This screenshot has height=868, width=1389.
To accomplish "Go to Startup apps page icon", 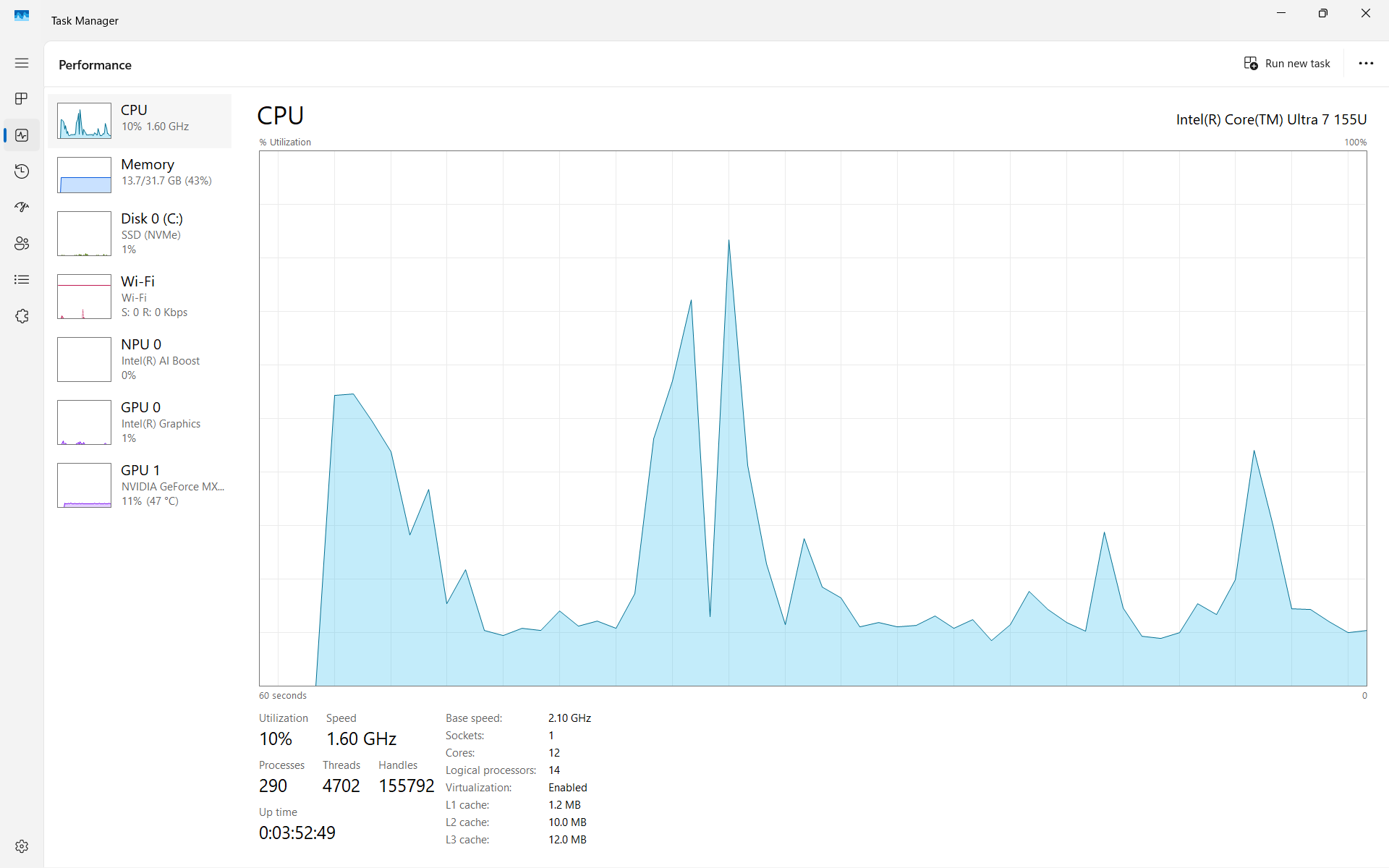I will pyautogui.click(x=22, y=208).
